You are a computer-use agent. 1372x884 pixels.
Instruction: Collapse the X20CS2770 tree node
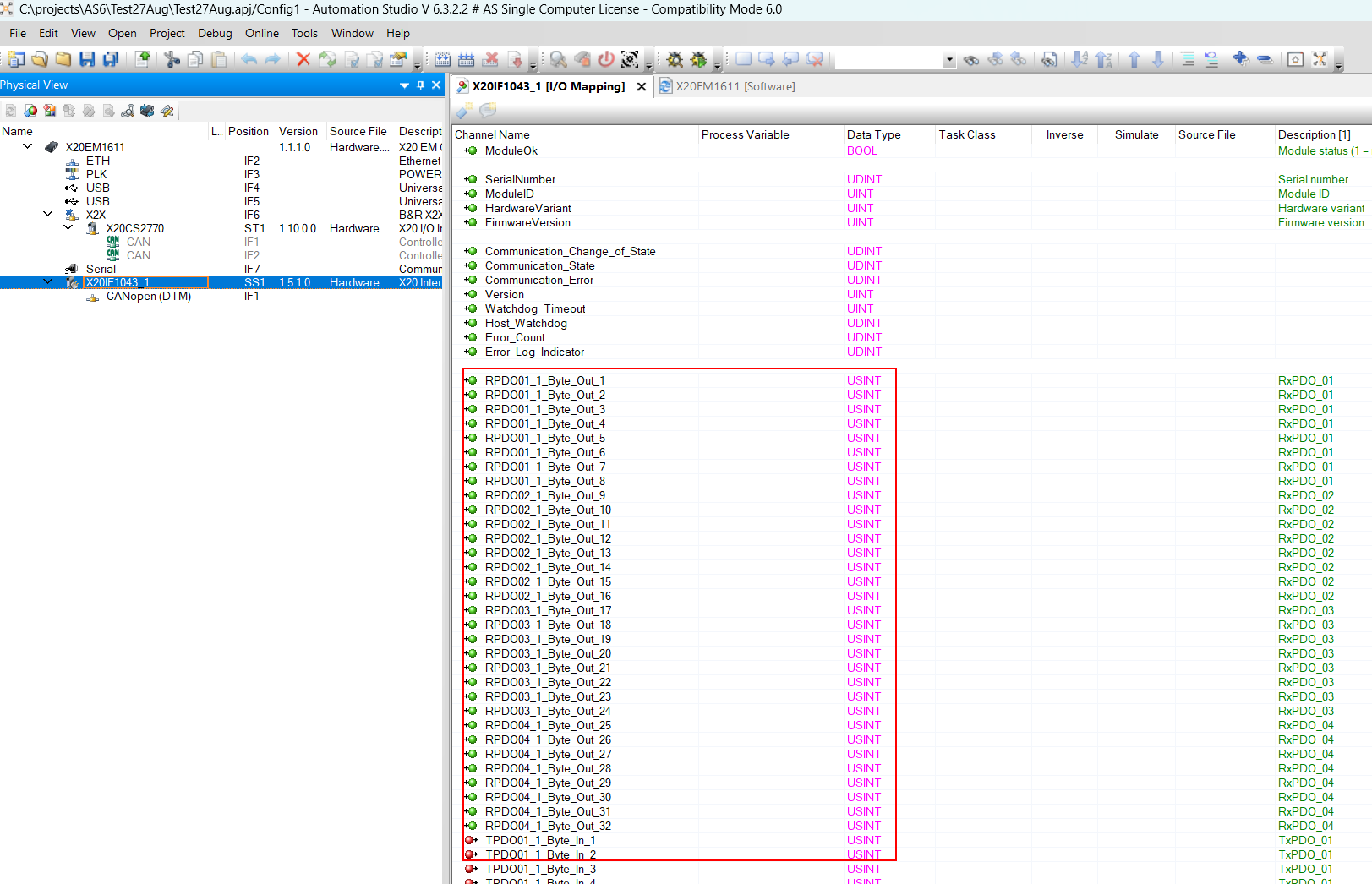[68, 227]
